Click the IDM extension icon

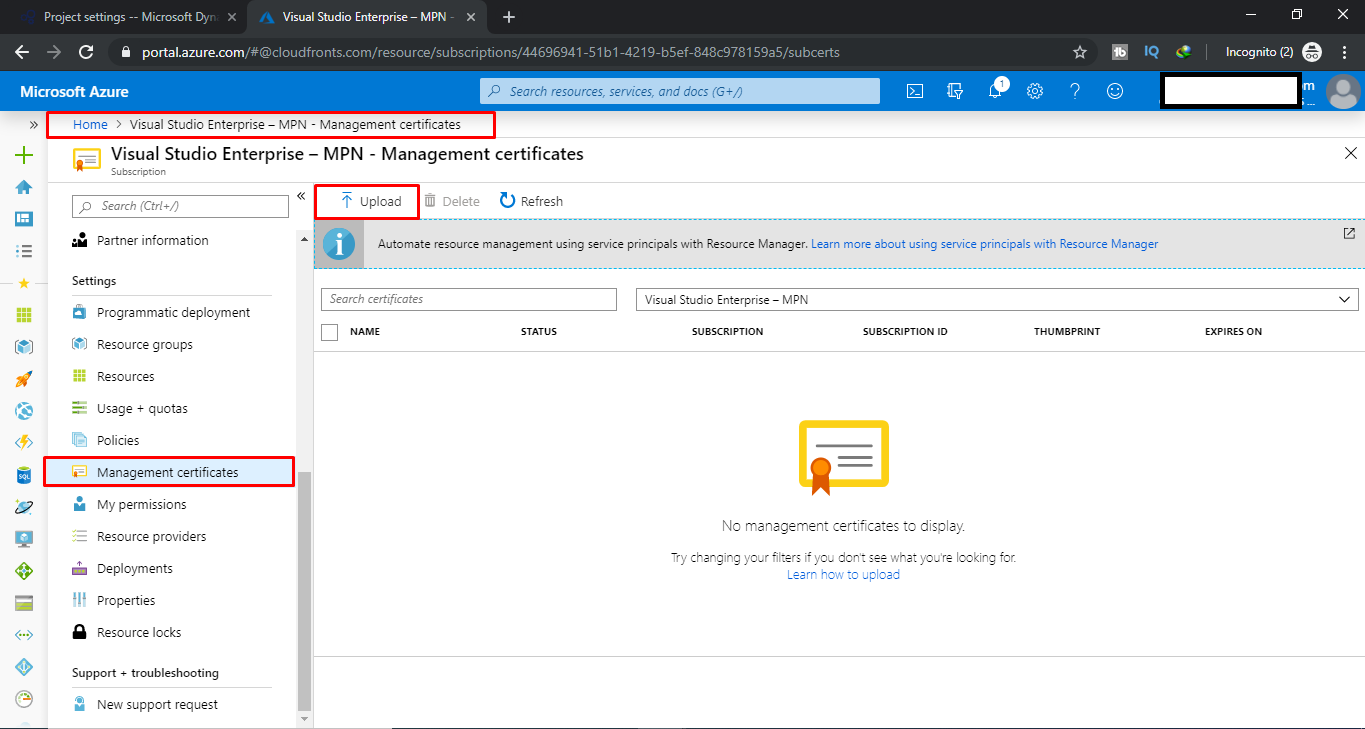click(x=1184, y=52)
